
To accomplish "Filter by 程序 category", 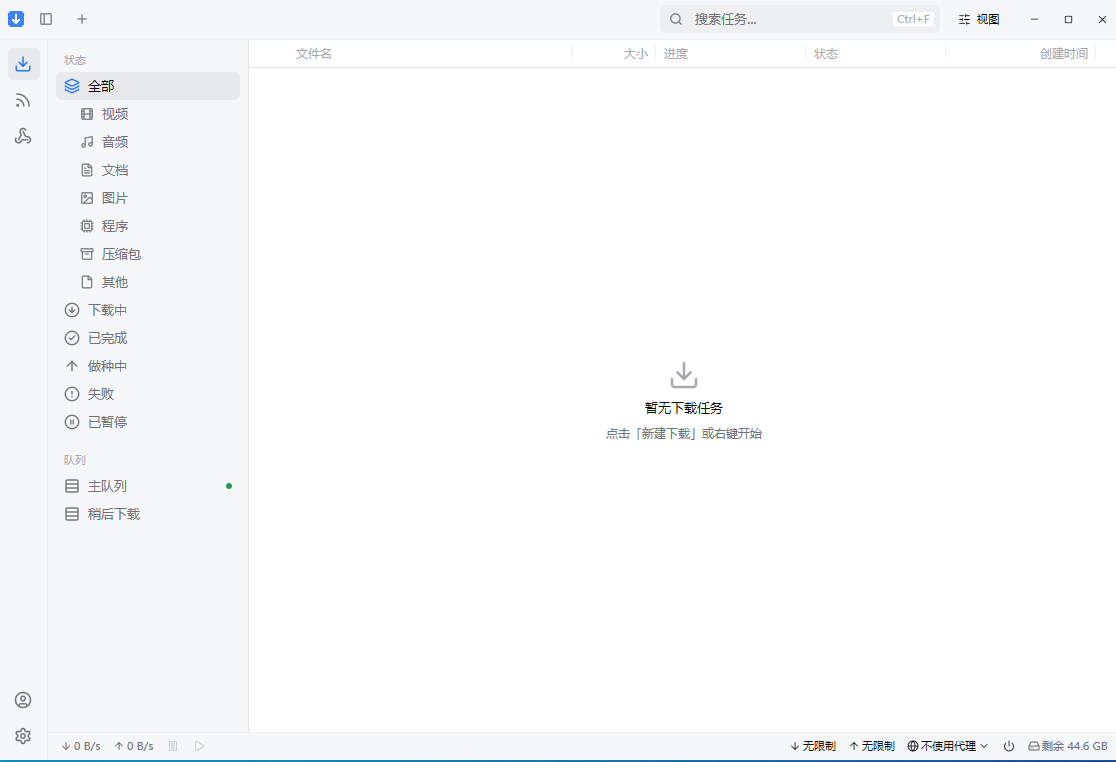I will (148, 226).
